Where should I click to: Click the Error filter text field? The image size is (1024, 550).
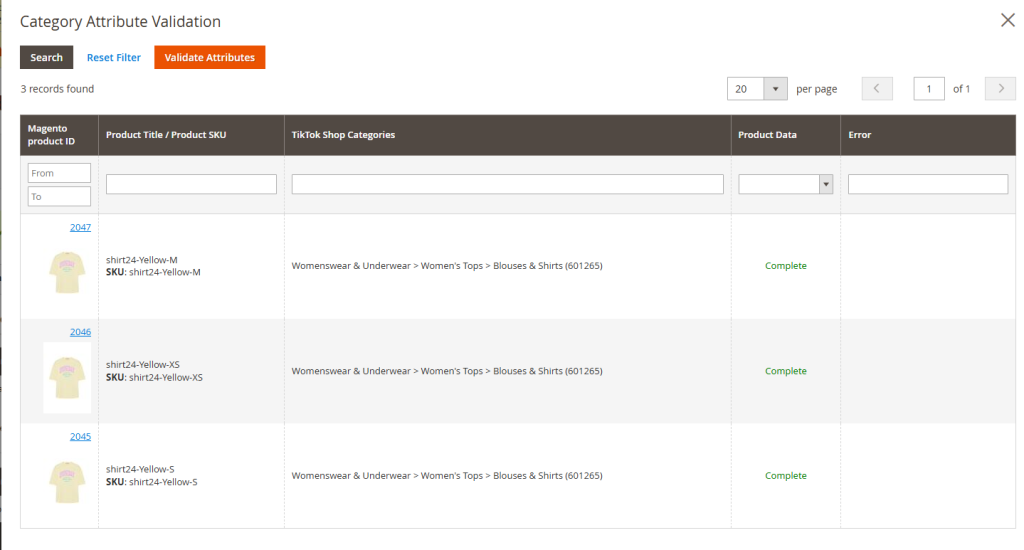[928, 184]
